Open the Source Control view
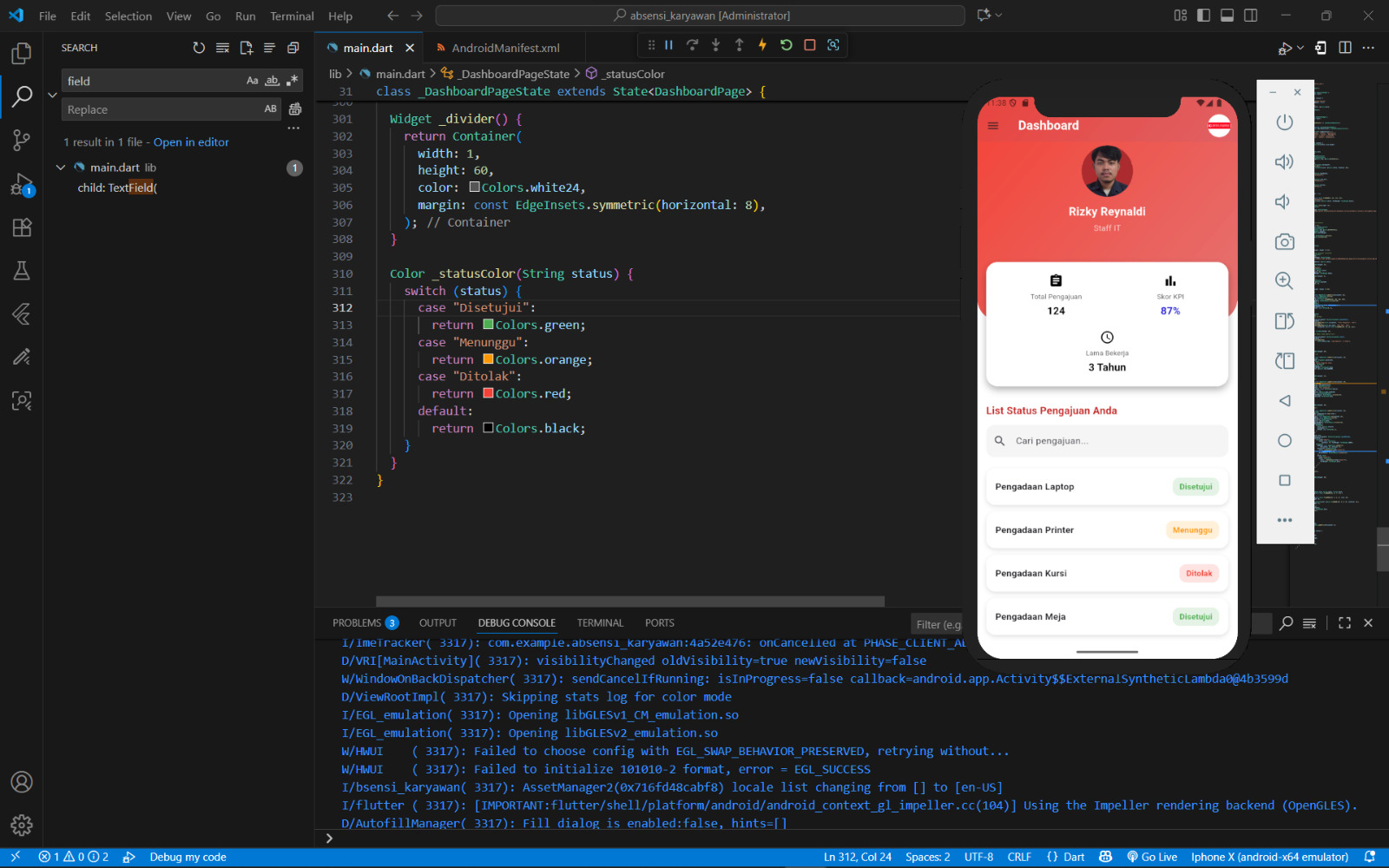This screenshot has height=868, width=1389. (22, 140)
